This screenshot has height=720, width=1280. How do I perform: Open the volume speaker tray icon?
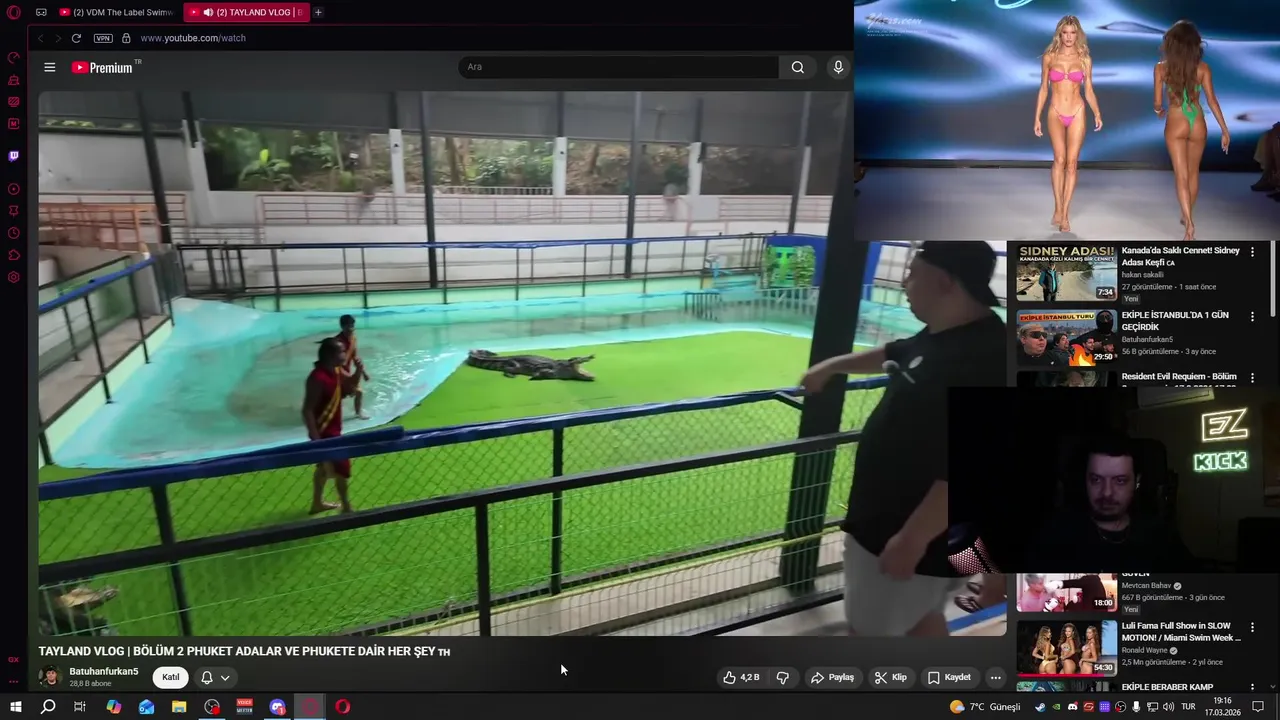1168,707
